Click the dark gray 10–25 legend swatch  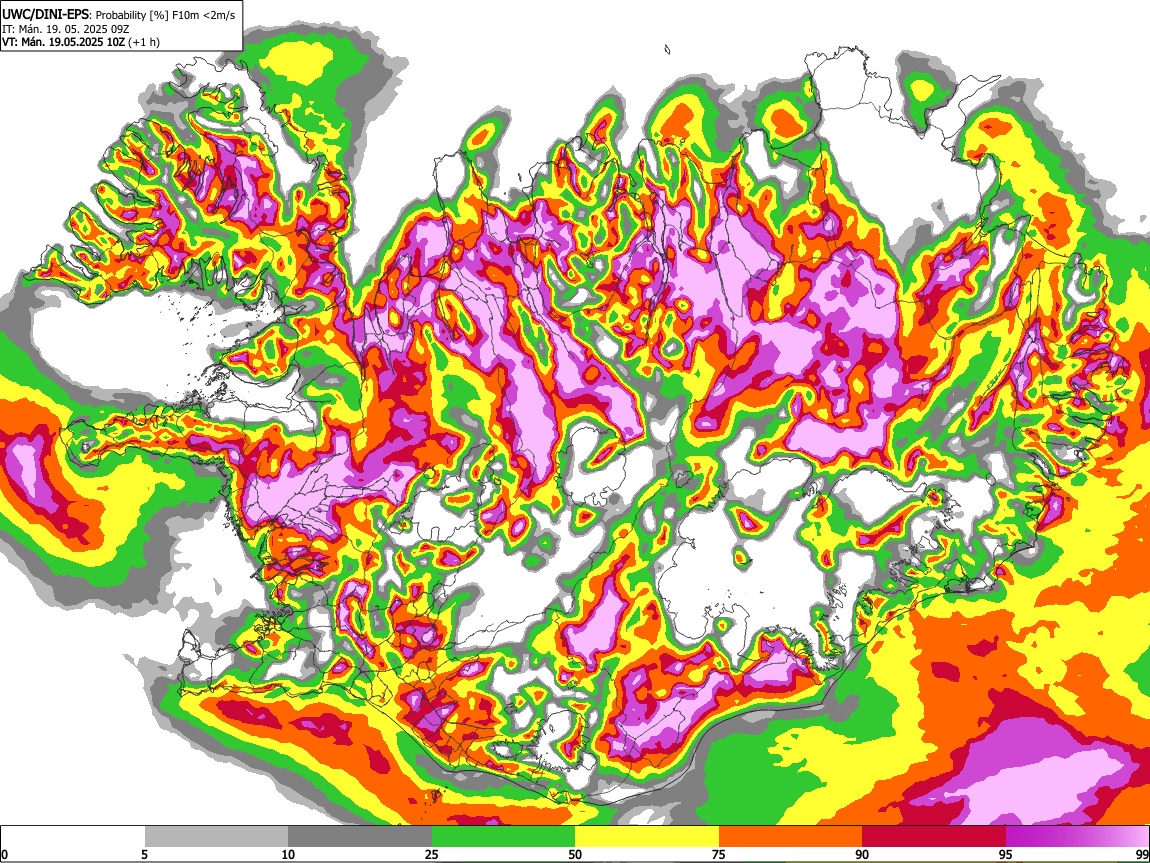pos(360,837)
